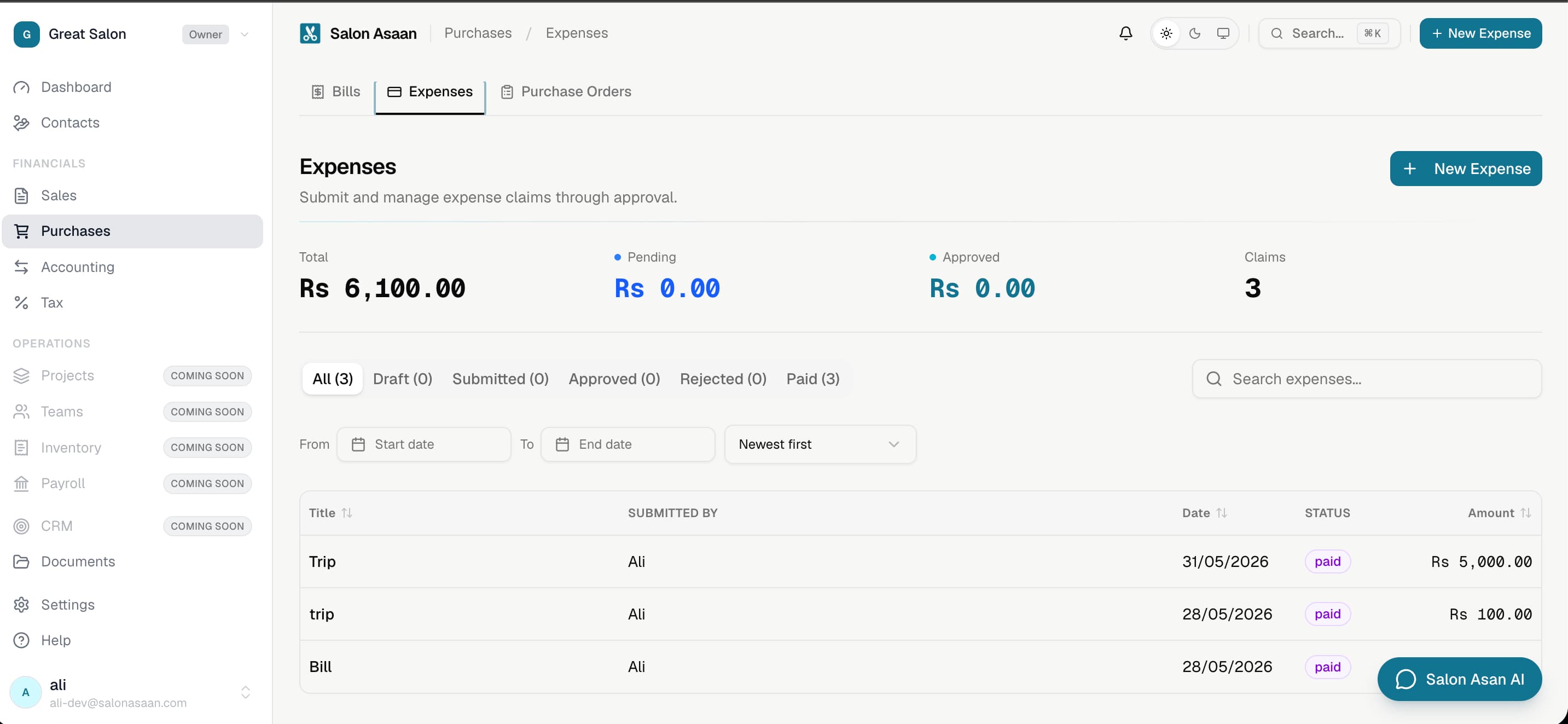Click the CRM target icon

21,526
